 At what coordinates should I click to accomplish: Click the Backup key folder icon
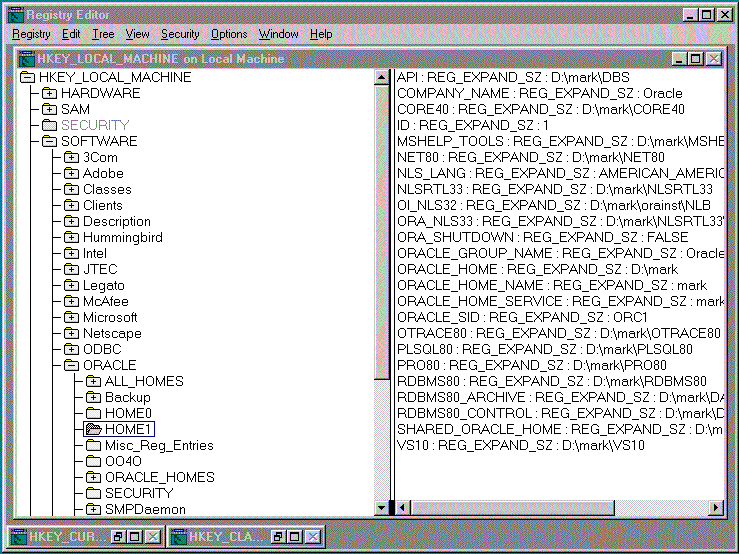[x=93, y=397]
